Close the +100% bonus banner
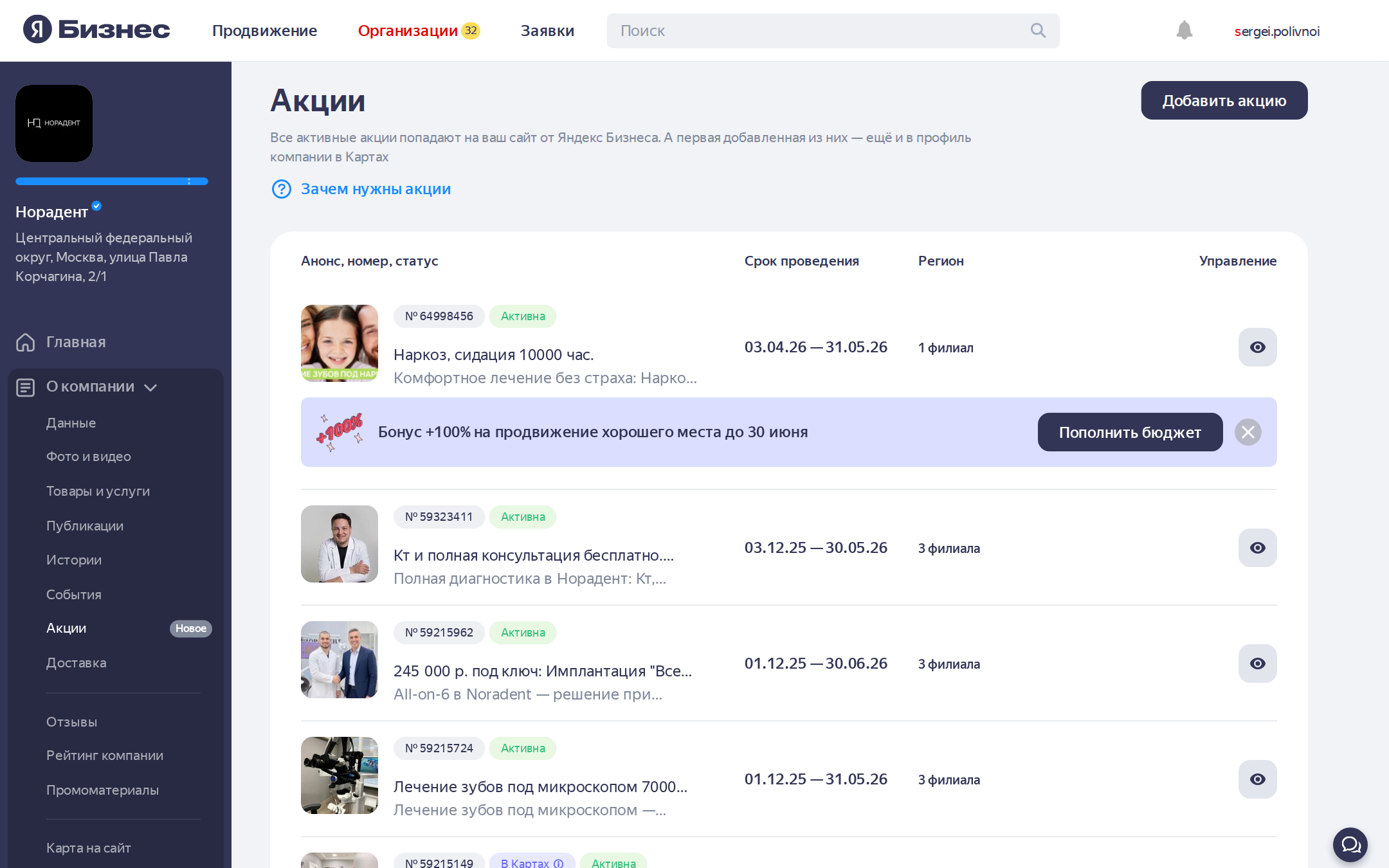 click(1248, 432)
